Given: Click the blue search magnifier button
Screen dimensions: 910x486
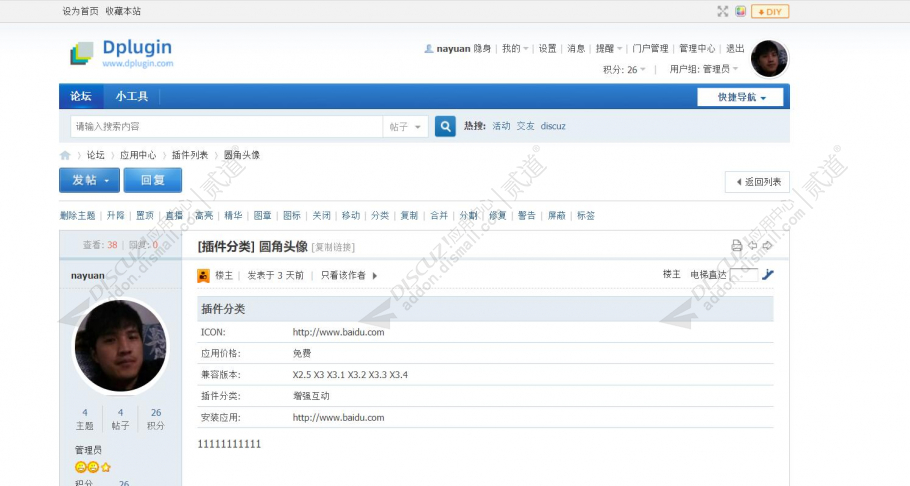Looking at the screenshot, I should point(445,126).
